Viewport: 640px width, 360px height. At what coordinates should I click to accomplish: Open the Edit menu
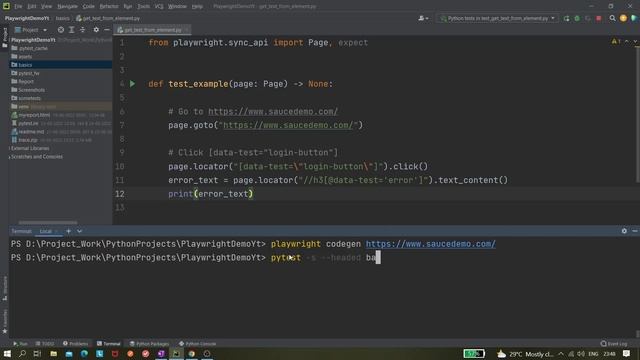click(x=31, y=7)
